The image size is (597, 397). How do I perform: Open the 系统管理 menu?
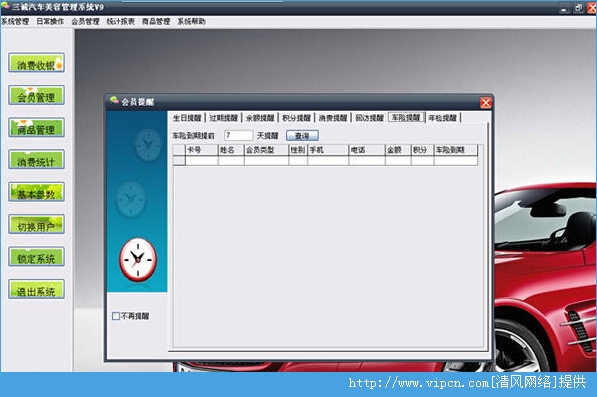[15, 21]
